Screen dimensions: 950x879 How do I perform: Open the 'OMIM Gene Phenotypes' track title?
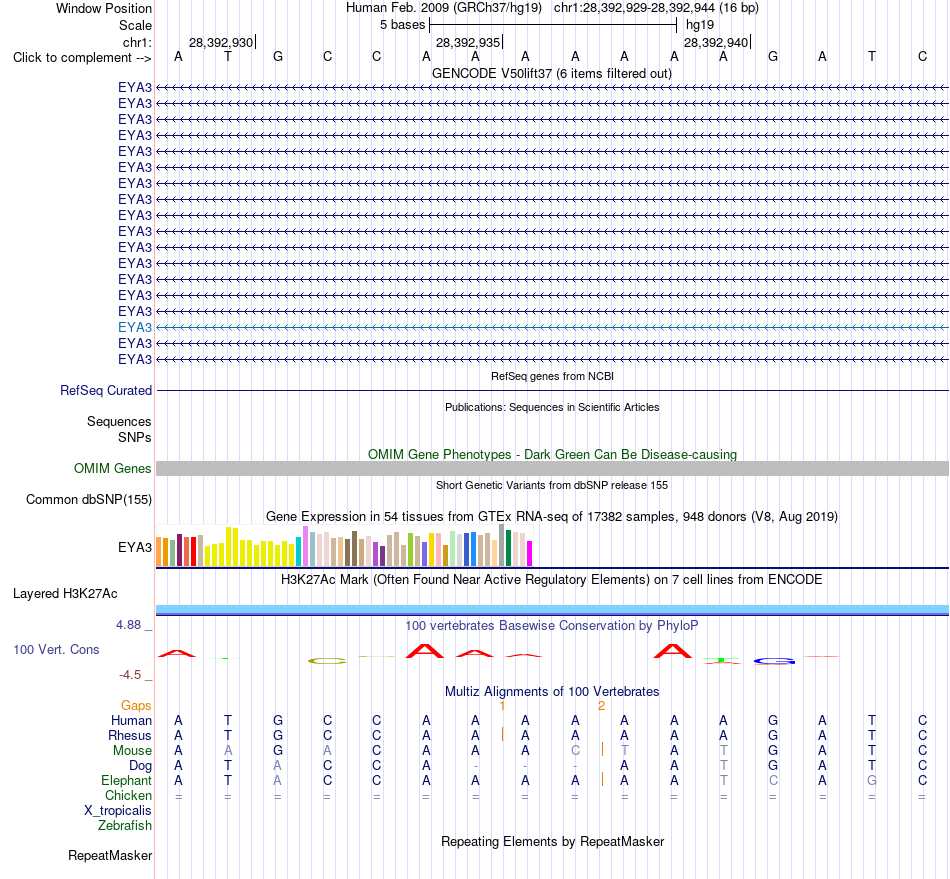coord(552,454)
